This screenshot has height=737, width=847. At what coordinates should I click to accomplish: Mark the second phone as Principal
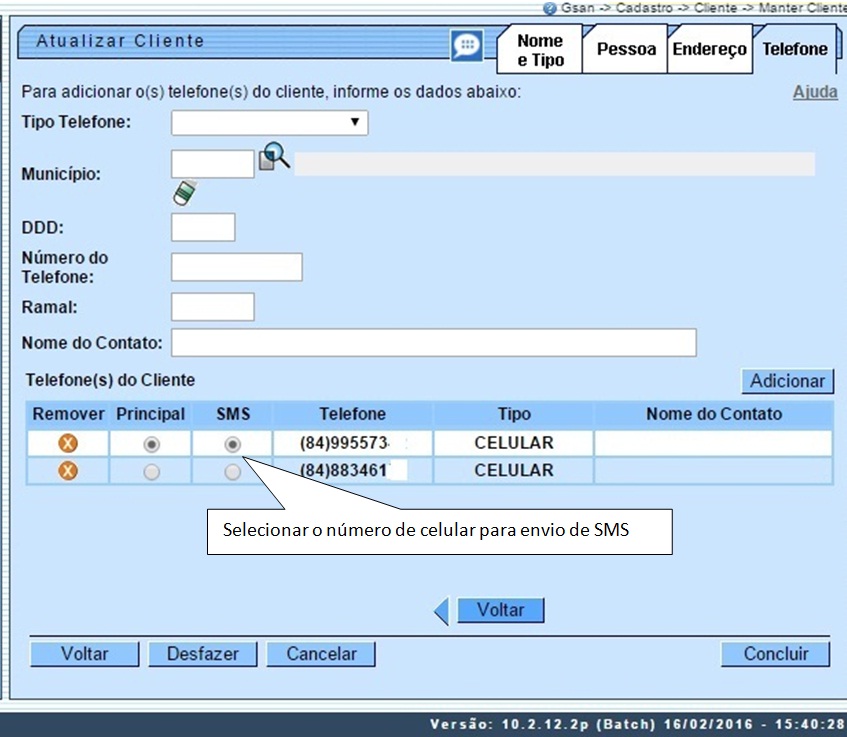[x=150, y=469]
